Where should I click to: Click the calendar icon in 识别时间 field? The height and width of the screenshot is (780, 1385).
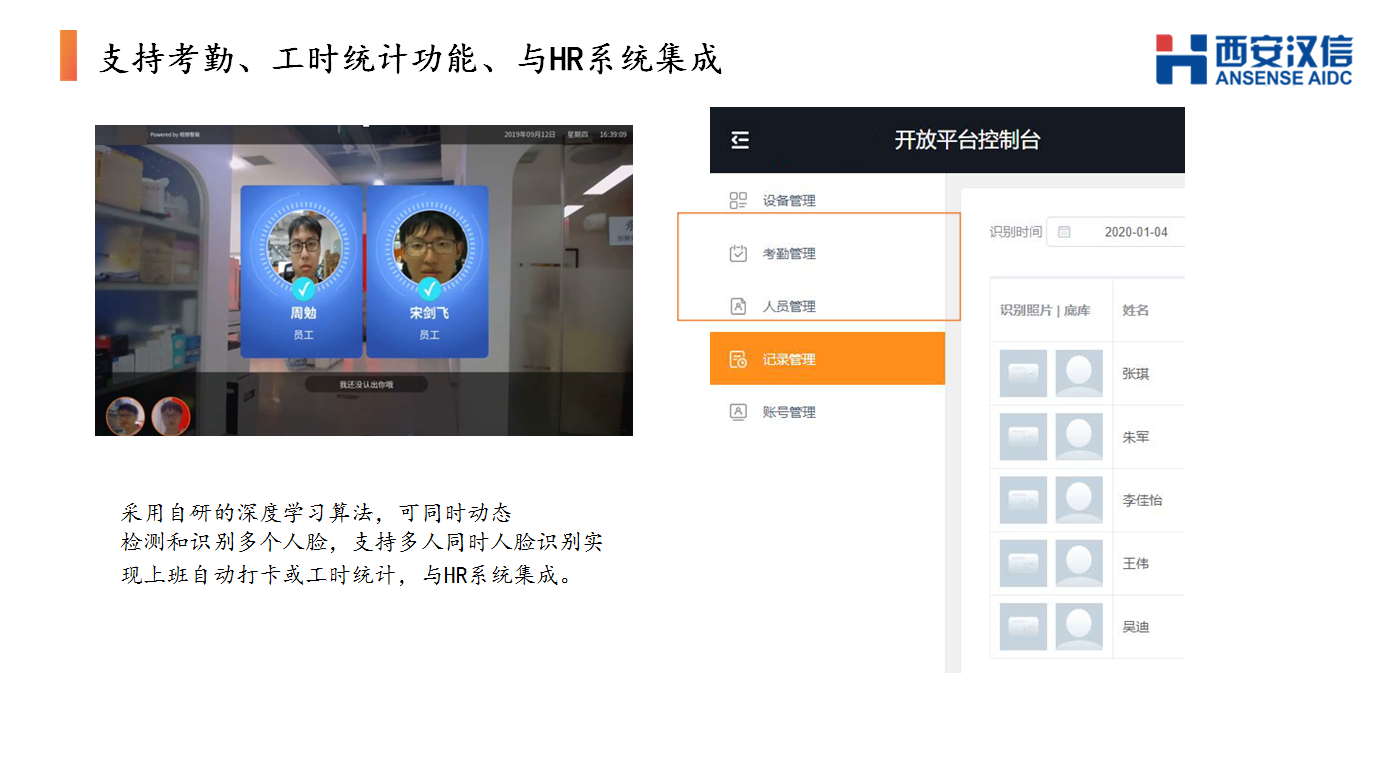click(x=1064, y=232)
